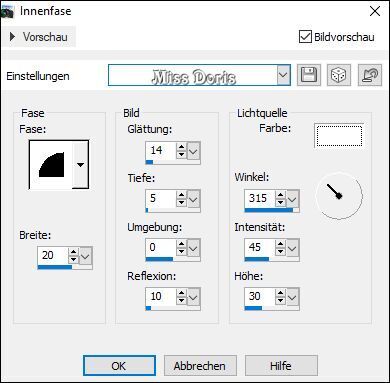Close the Innenfase dialog
This screenshot has width=390, height=383.
coord(375,11)
